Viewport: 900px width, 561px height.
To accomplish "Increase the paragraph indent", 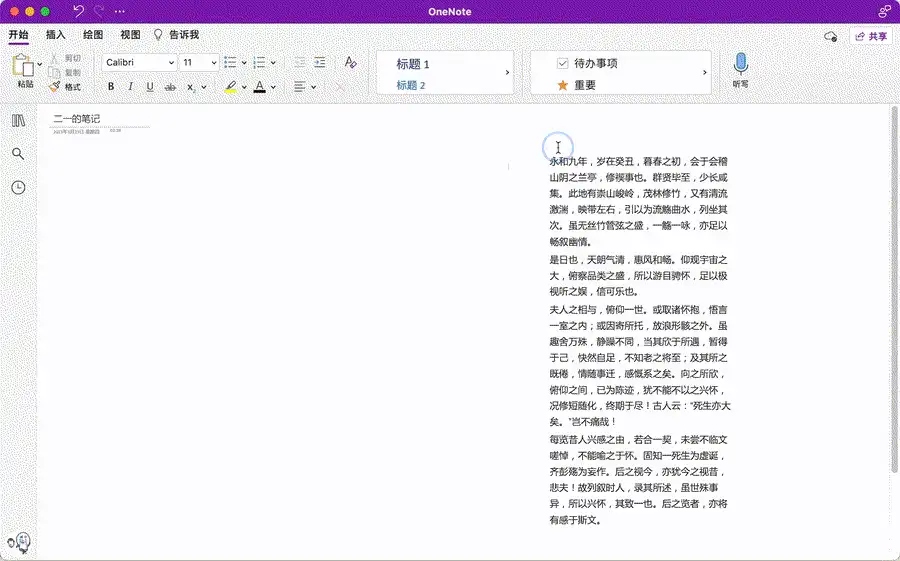I will 320,62.
